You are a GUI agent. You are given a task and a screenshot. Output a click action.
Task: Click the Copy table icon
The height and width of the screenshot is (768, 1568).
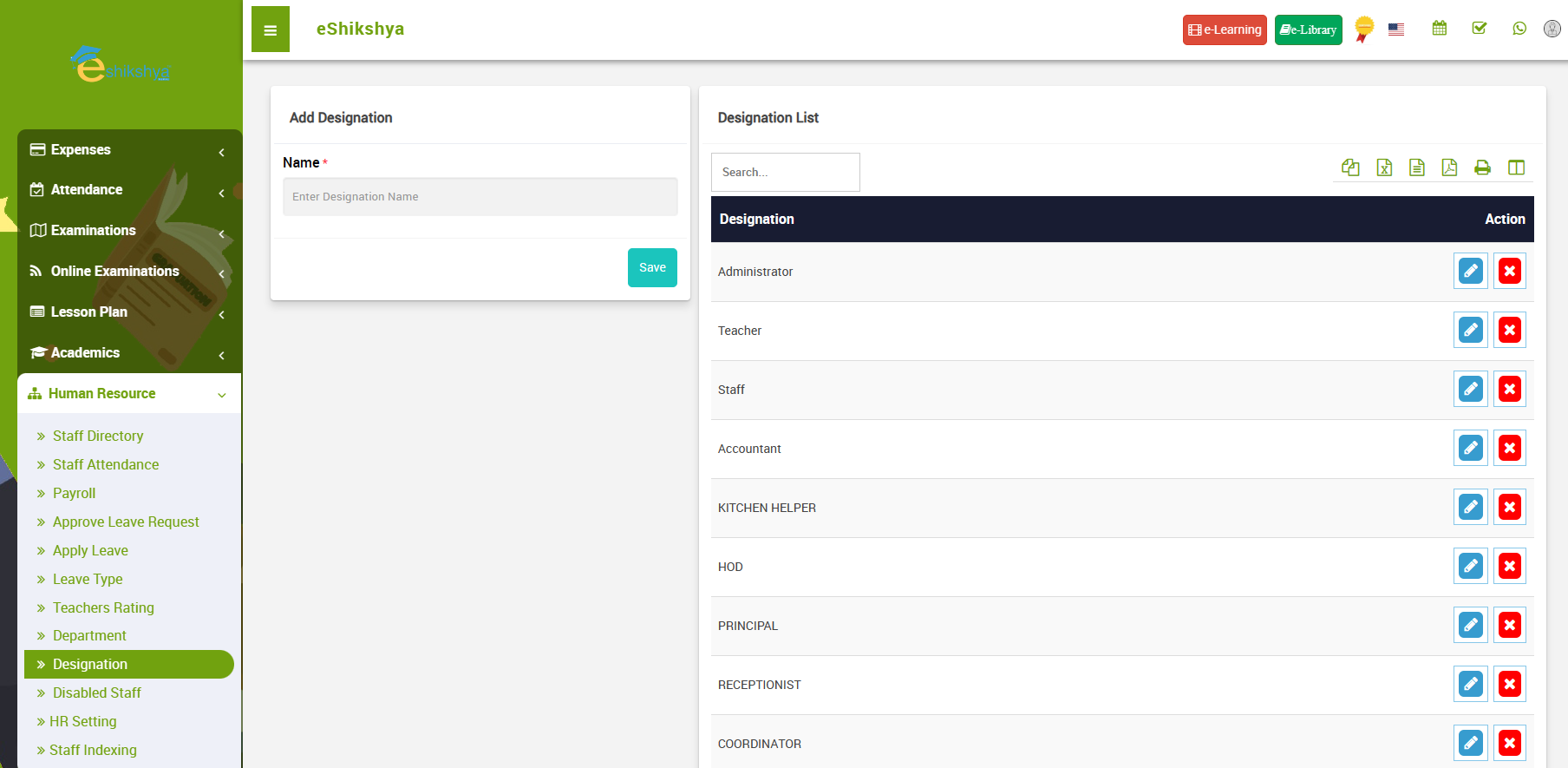pos(1350,167)
